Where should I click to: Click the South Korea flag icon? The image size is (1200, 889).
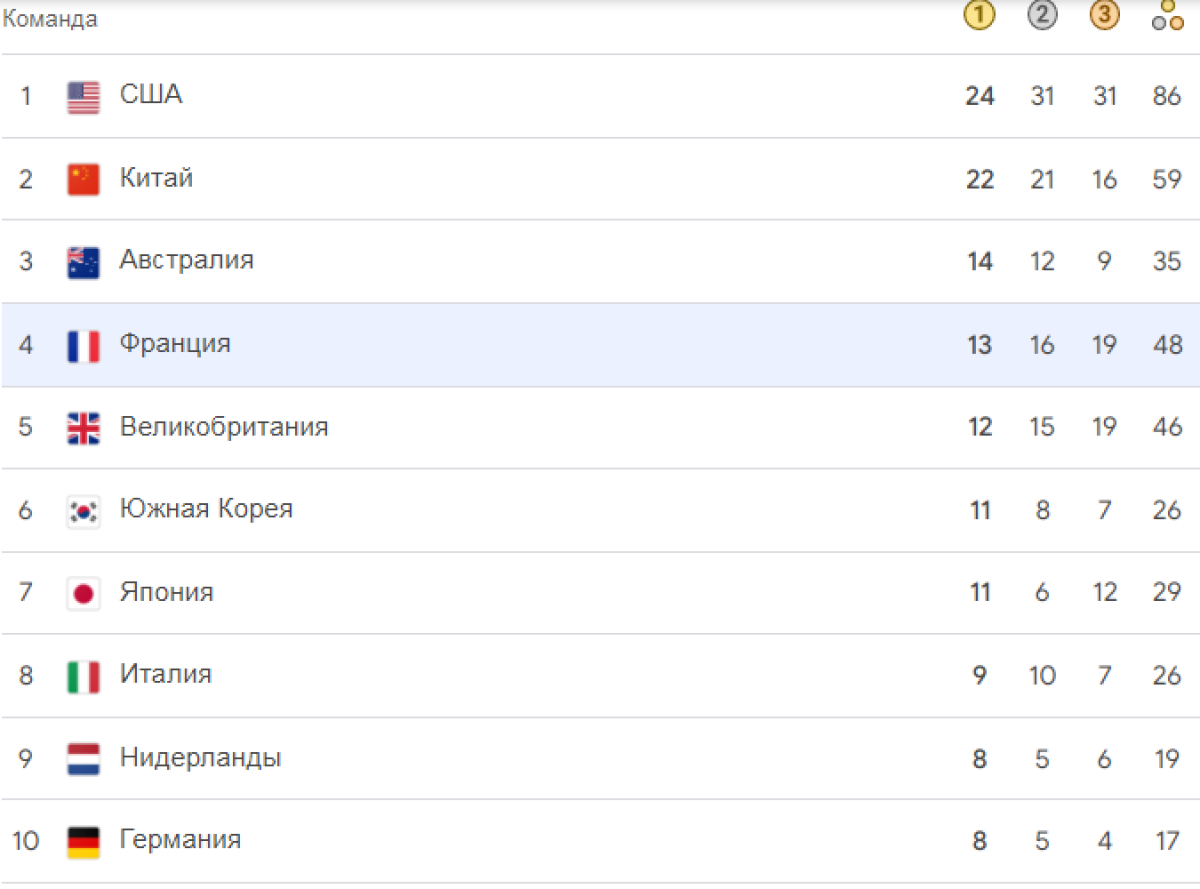tap(84, 511)
